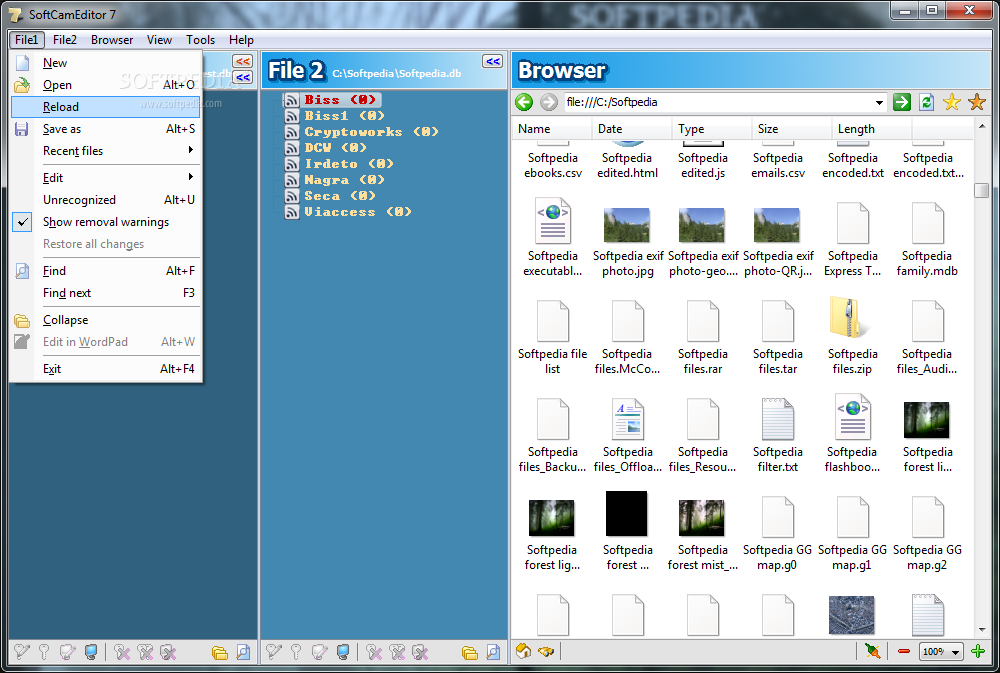
Task: Sort by the Size column header
Action: 791,129
